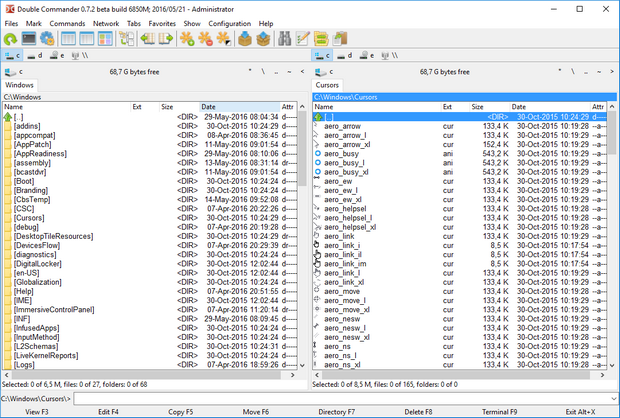Click the Directory F7 button

point(336,412)
